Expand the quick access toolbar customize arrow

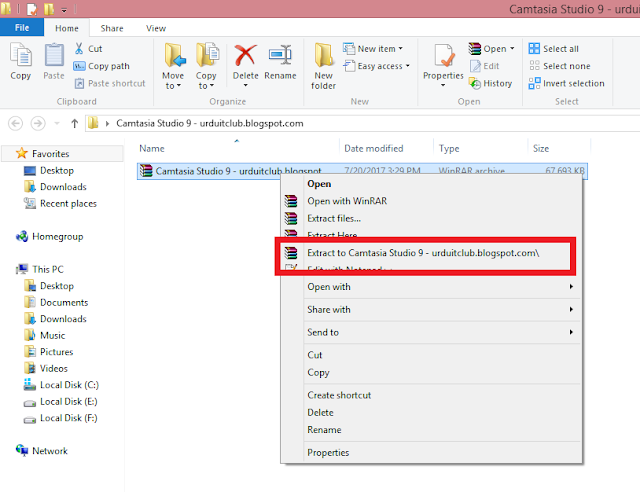pos(64,10)
